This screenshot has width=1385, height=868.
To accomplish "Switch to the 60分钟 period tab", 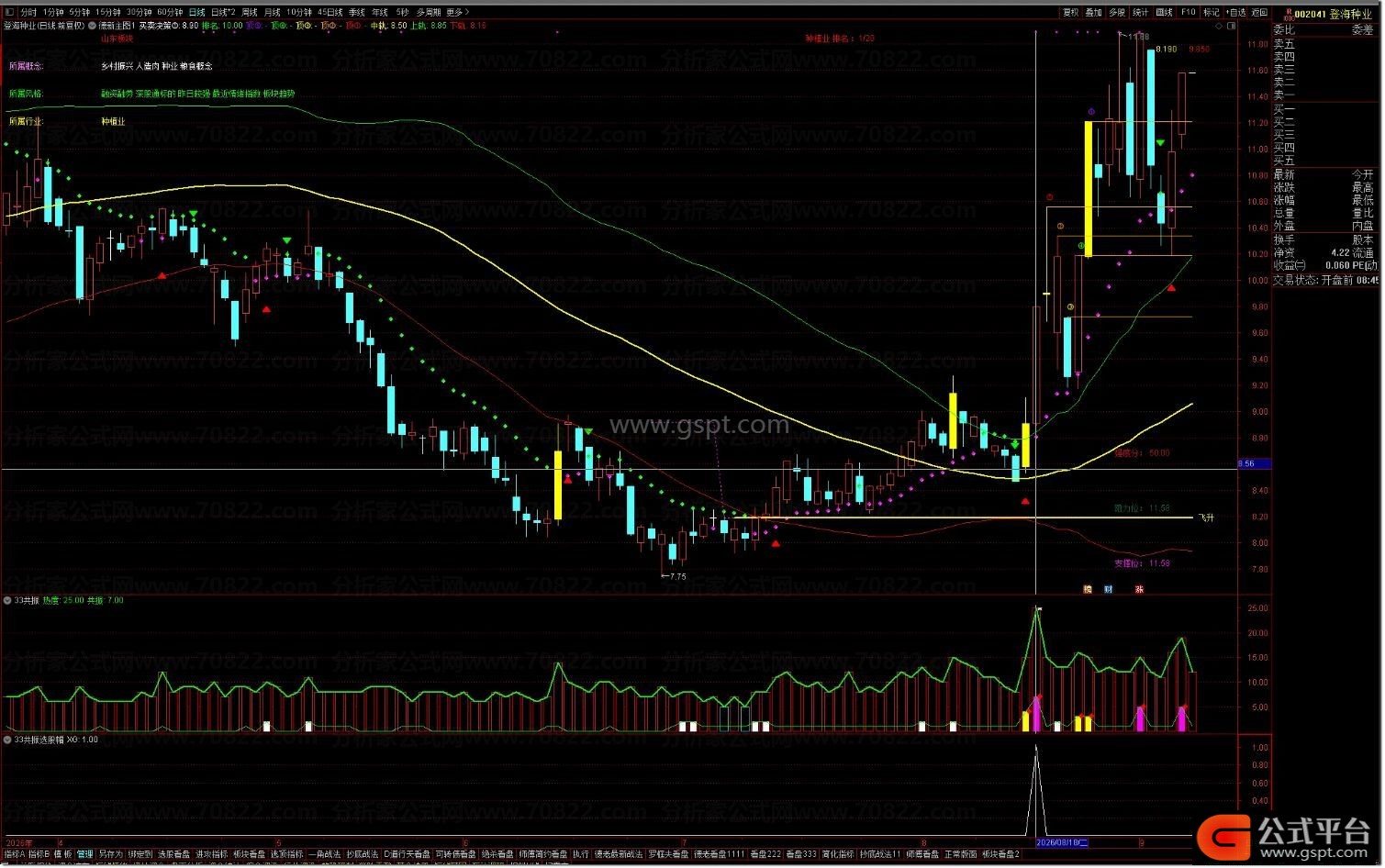I will (x=170, y=12).
